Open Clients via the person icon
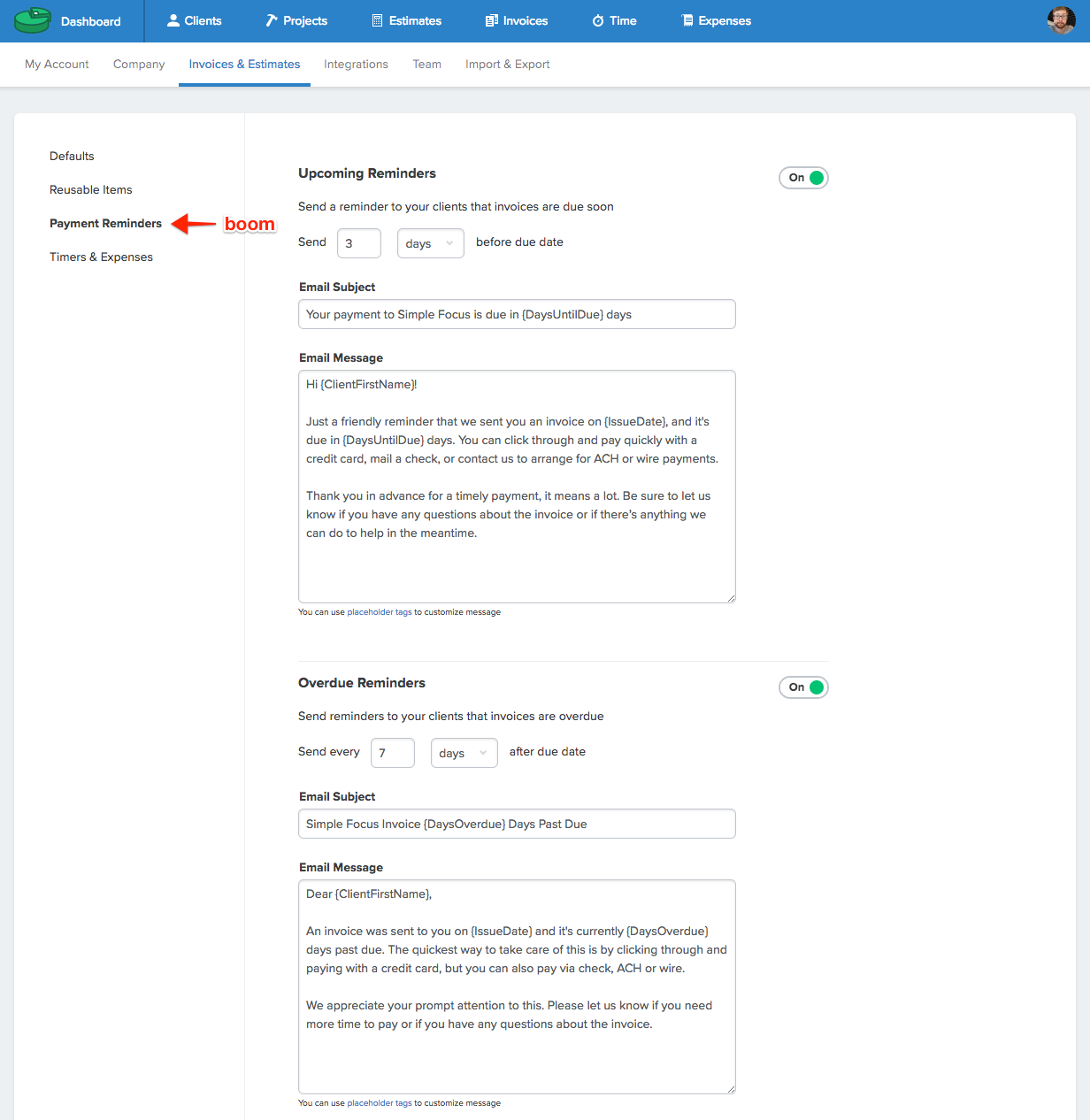 point(173,20)
